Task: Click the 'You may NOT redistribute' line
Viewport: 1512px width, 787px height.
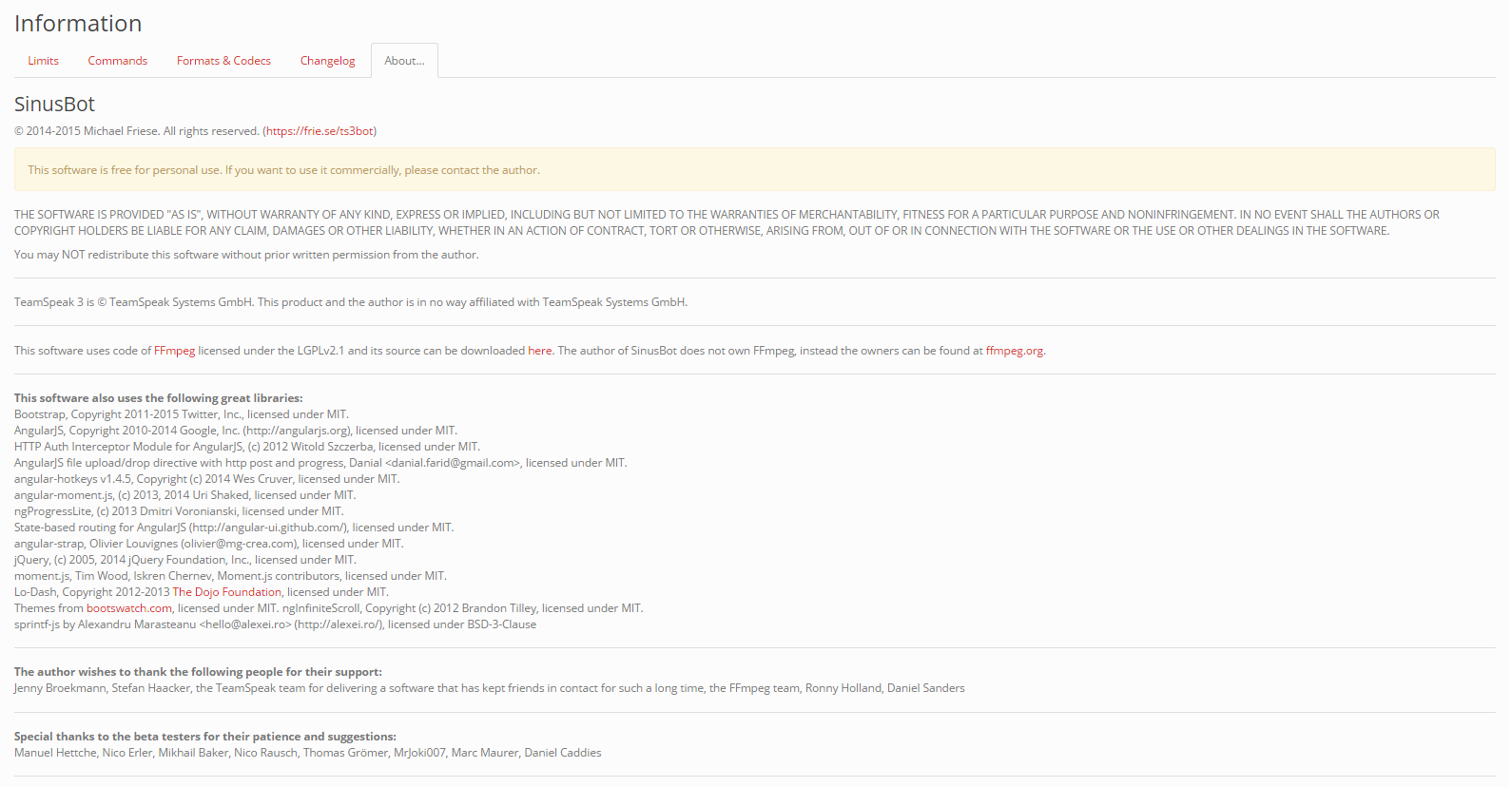Action: point(246,255)
